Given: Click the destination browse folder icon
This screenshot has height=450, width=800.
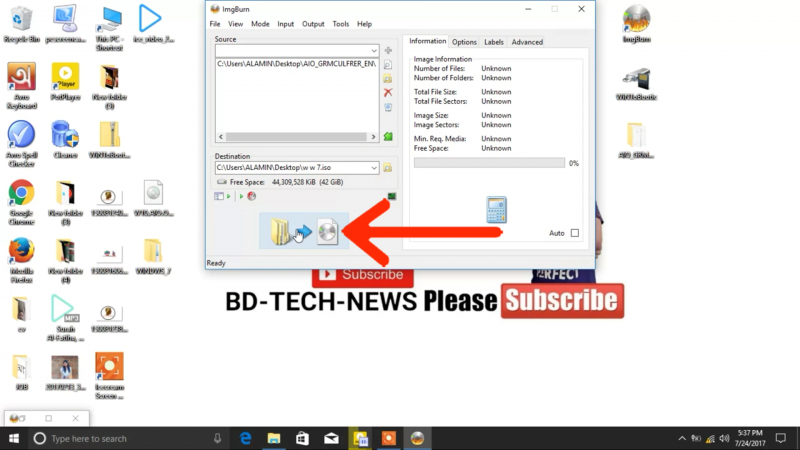Looking at the screenshot, I should pyautogui.click(x=388, y=167).
